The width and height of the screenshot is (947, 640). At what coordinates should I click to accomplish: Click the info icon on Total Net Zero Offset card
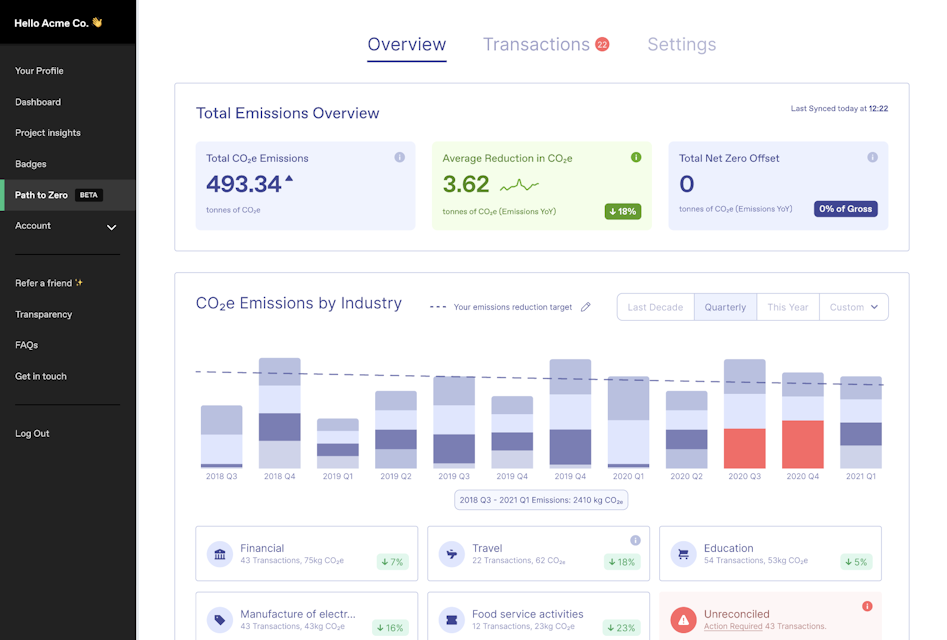(872, 157)
